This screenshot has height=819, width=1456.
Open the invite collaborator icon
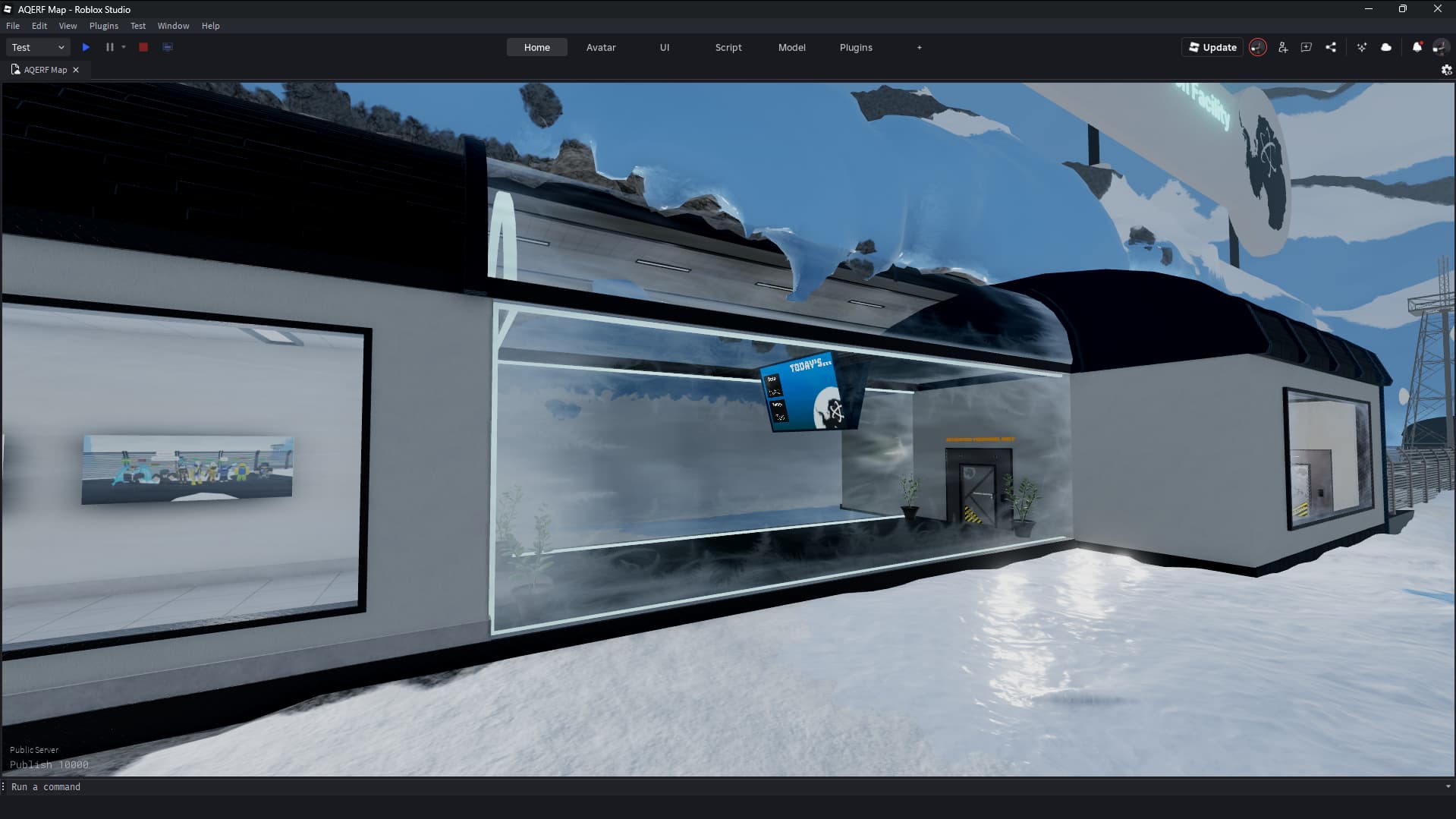pyautogui.click(x=1282, y=47)
